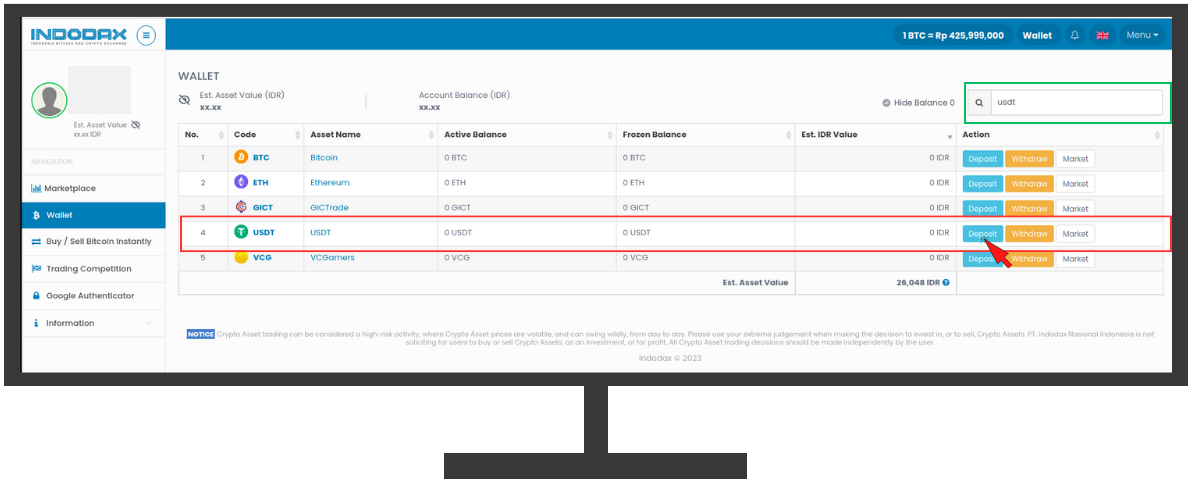
Task: Click the NOTICE badge label
Action: tap(201, 334)
